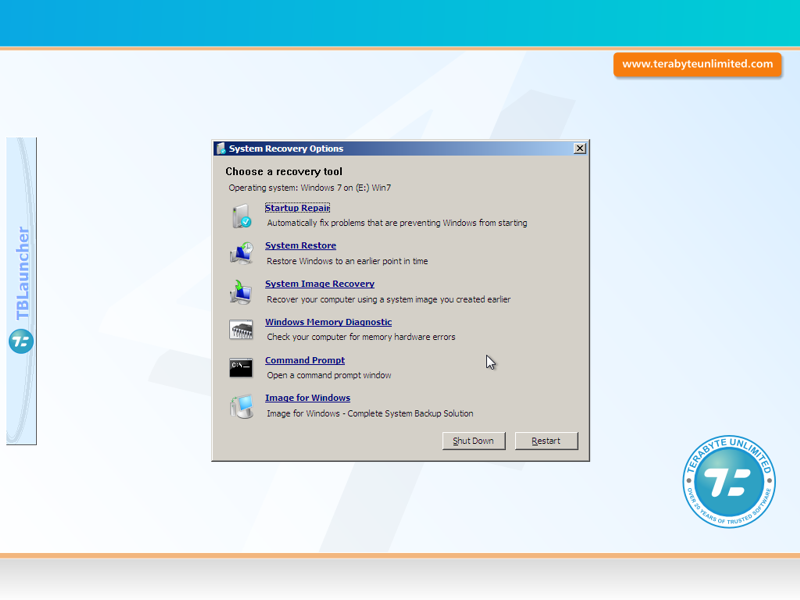The image size is (800, 600).
Task: Click 'Open a command prompt window' text
Action: click(329, 375)
